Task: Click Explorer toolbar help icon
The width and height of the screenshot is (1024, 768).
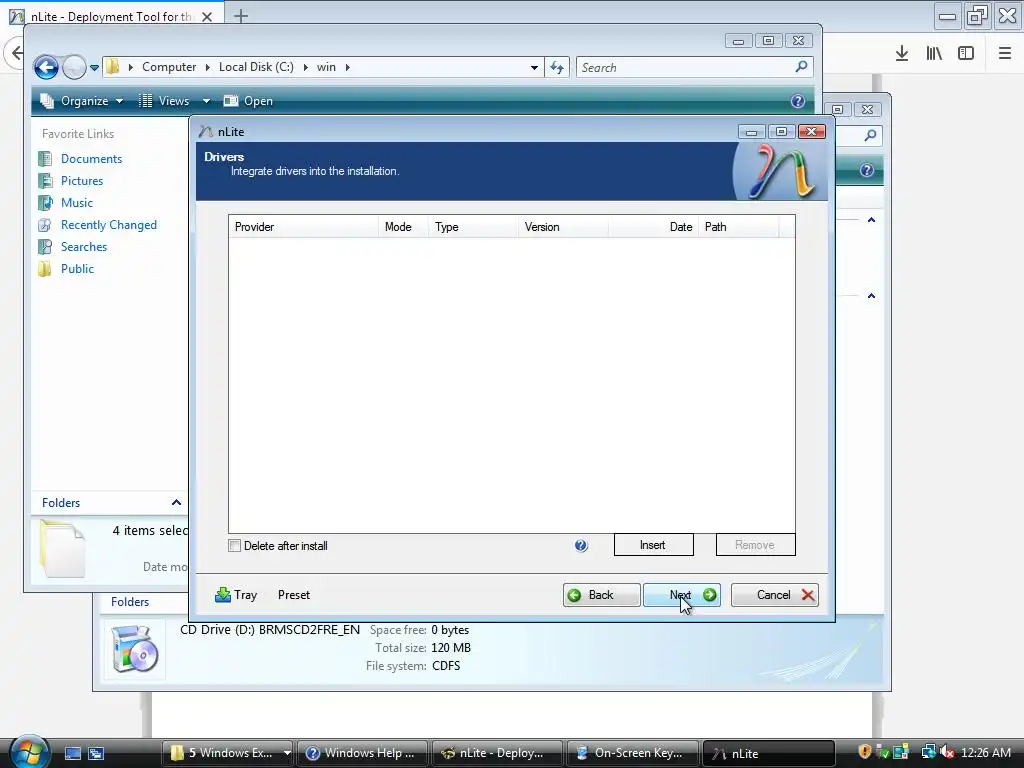Action: (797, 101)
